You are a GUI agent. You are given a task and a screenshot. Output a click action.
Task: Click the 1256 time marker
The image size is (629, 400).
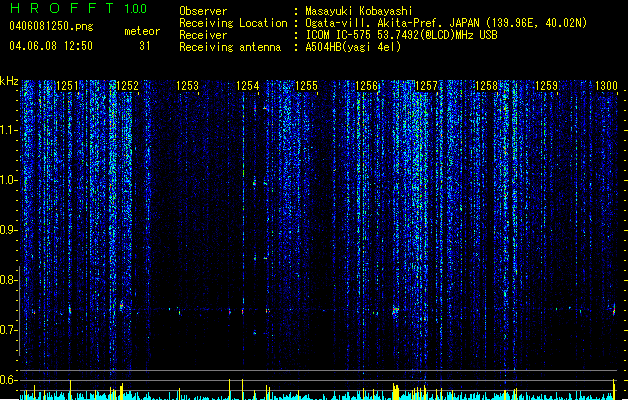click(367, 86)
